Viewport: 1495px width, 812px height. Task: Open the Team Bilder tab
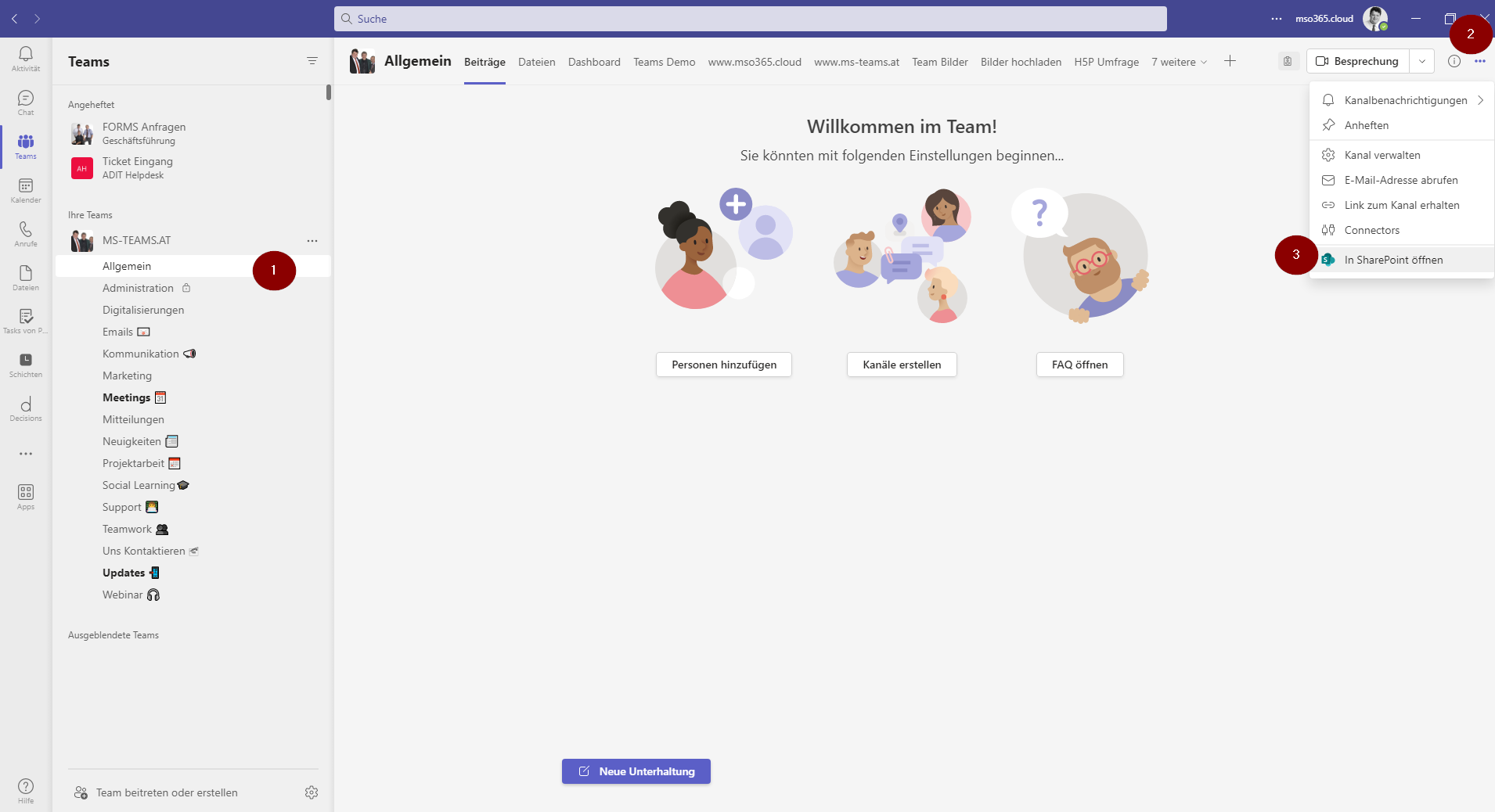pos(940,62)
